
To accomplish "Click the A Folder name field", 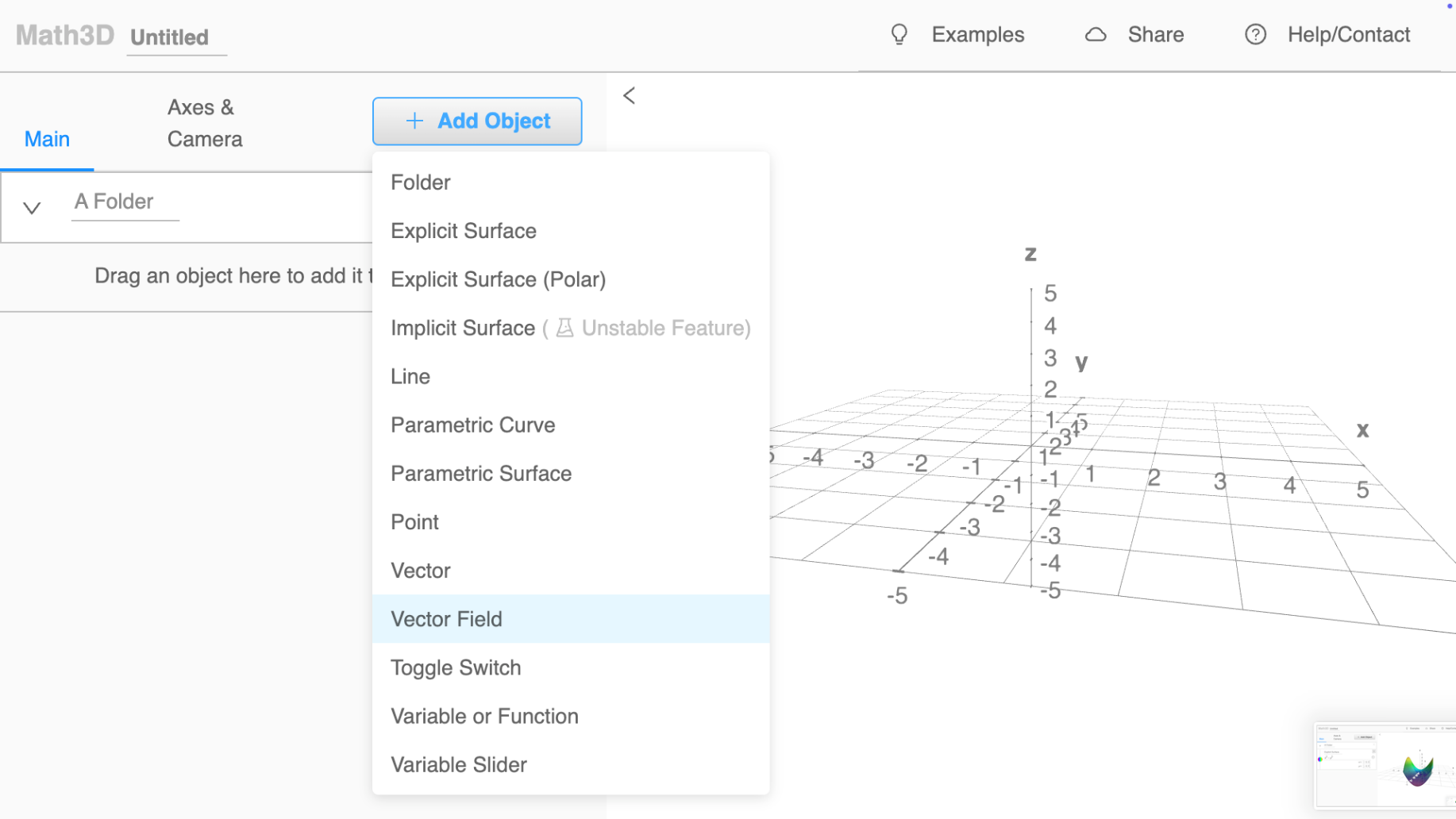I will (125, 202).
